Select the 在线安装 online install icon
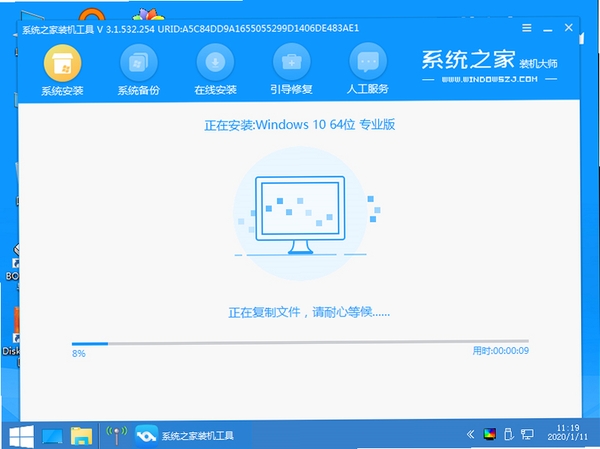This screenshot has height=449, width=600. coord(215,63)
